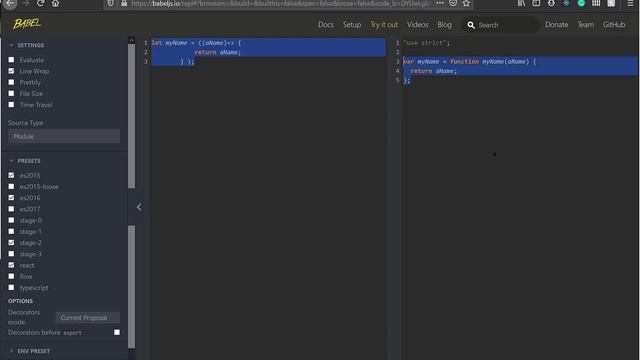Open the Firefox account icon
640x360 pixels.
pos(551,3)
